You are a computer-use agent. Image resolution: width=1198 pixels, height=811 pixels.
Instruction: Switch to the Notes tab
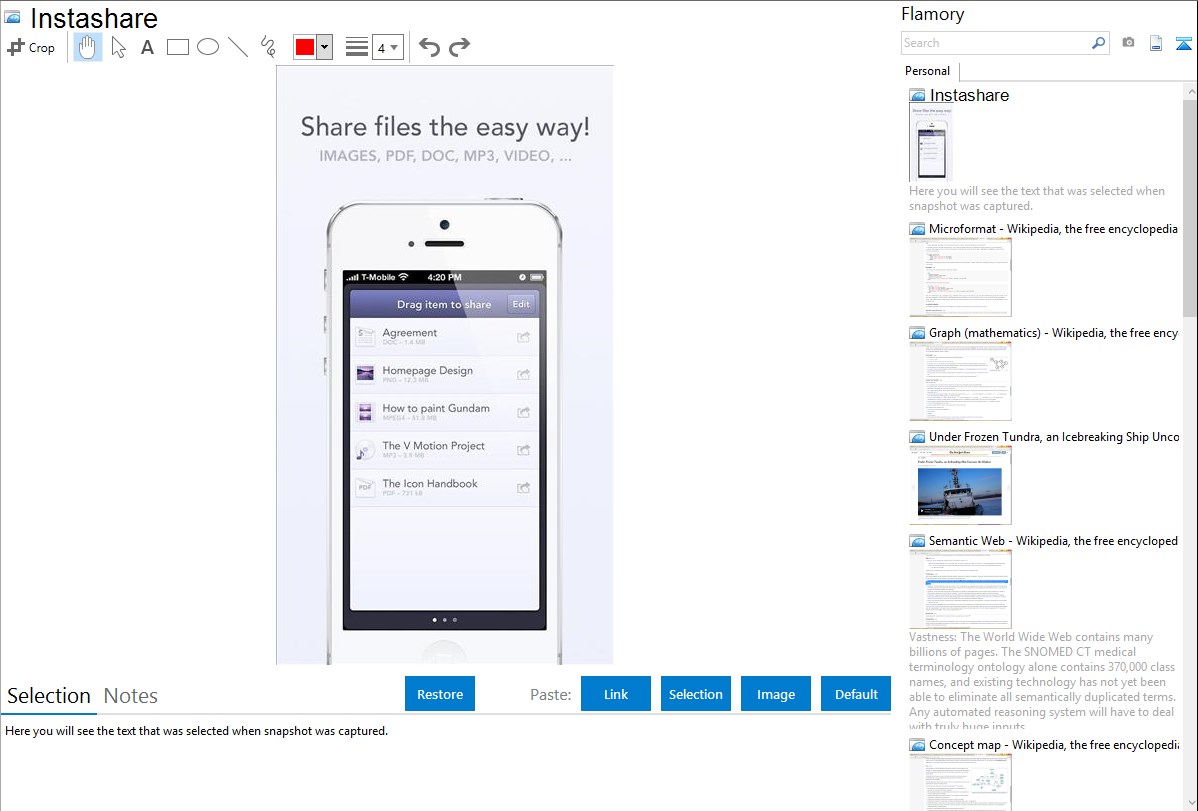click(131, 696)
